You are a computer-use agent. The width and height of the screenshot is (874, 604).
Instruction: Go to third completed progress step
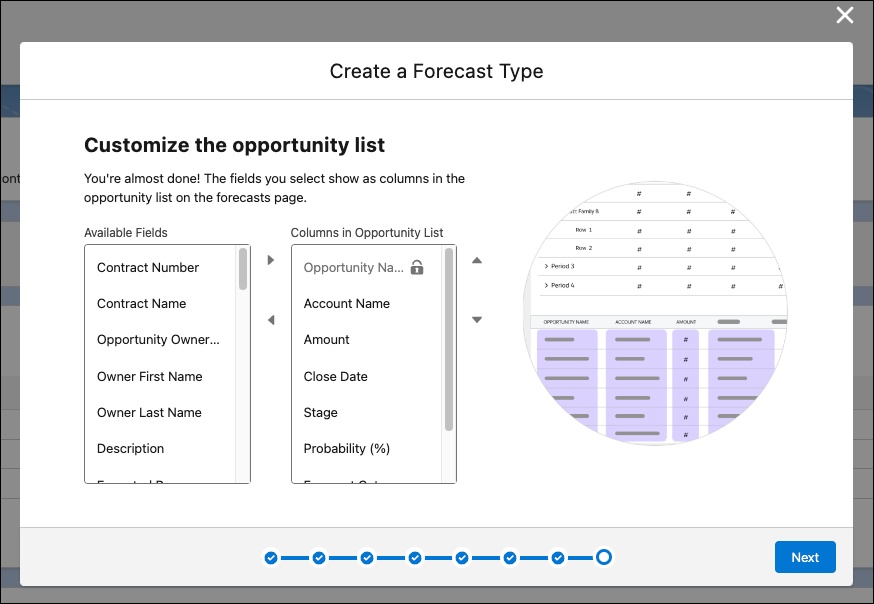tap(367, 558)
